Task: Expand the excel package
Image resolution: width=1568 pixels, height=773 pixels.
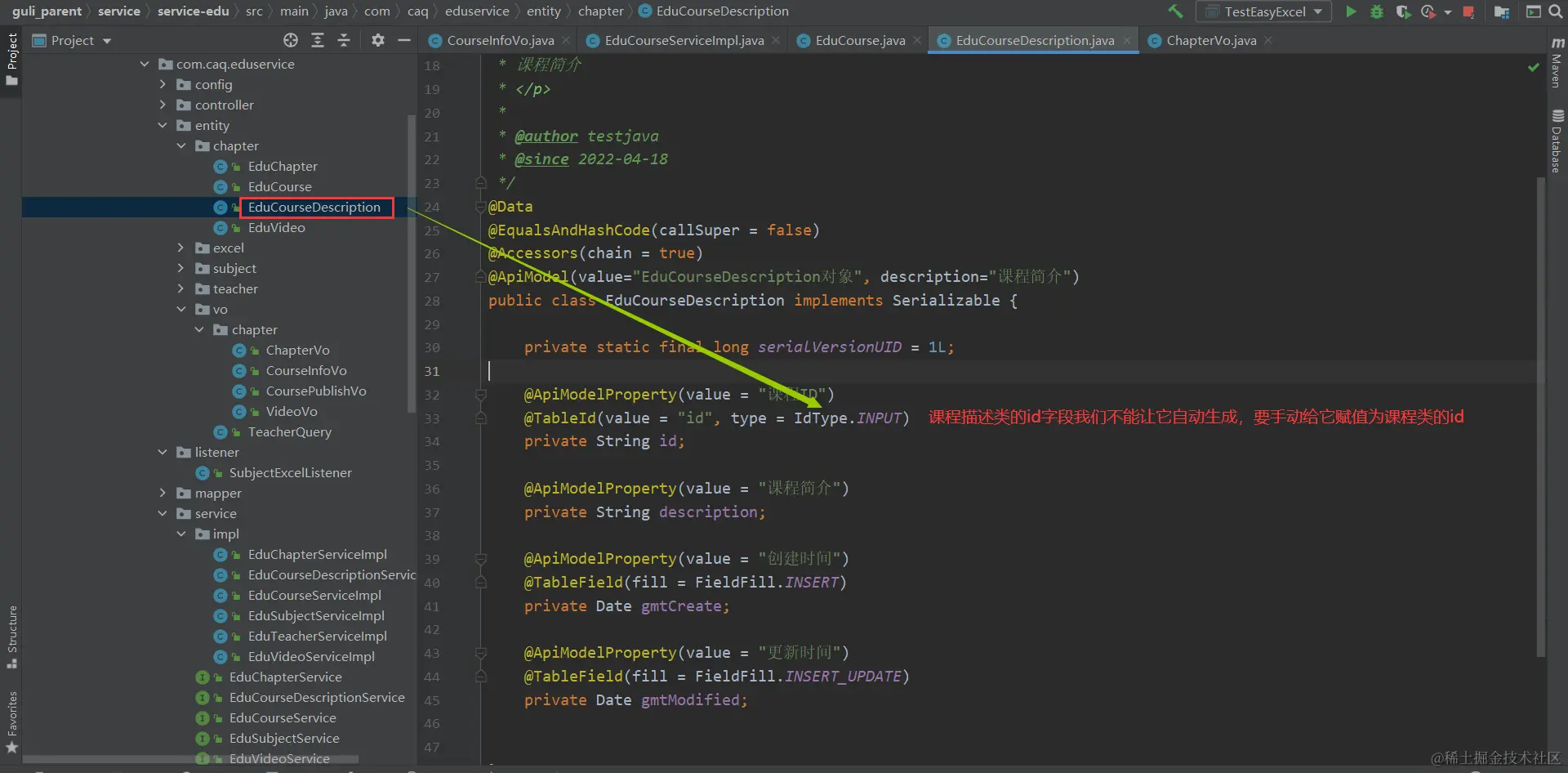Action: [180, 248]
